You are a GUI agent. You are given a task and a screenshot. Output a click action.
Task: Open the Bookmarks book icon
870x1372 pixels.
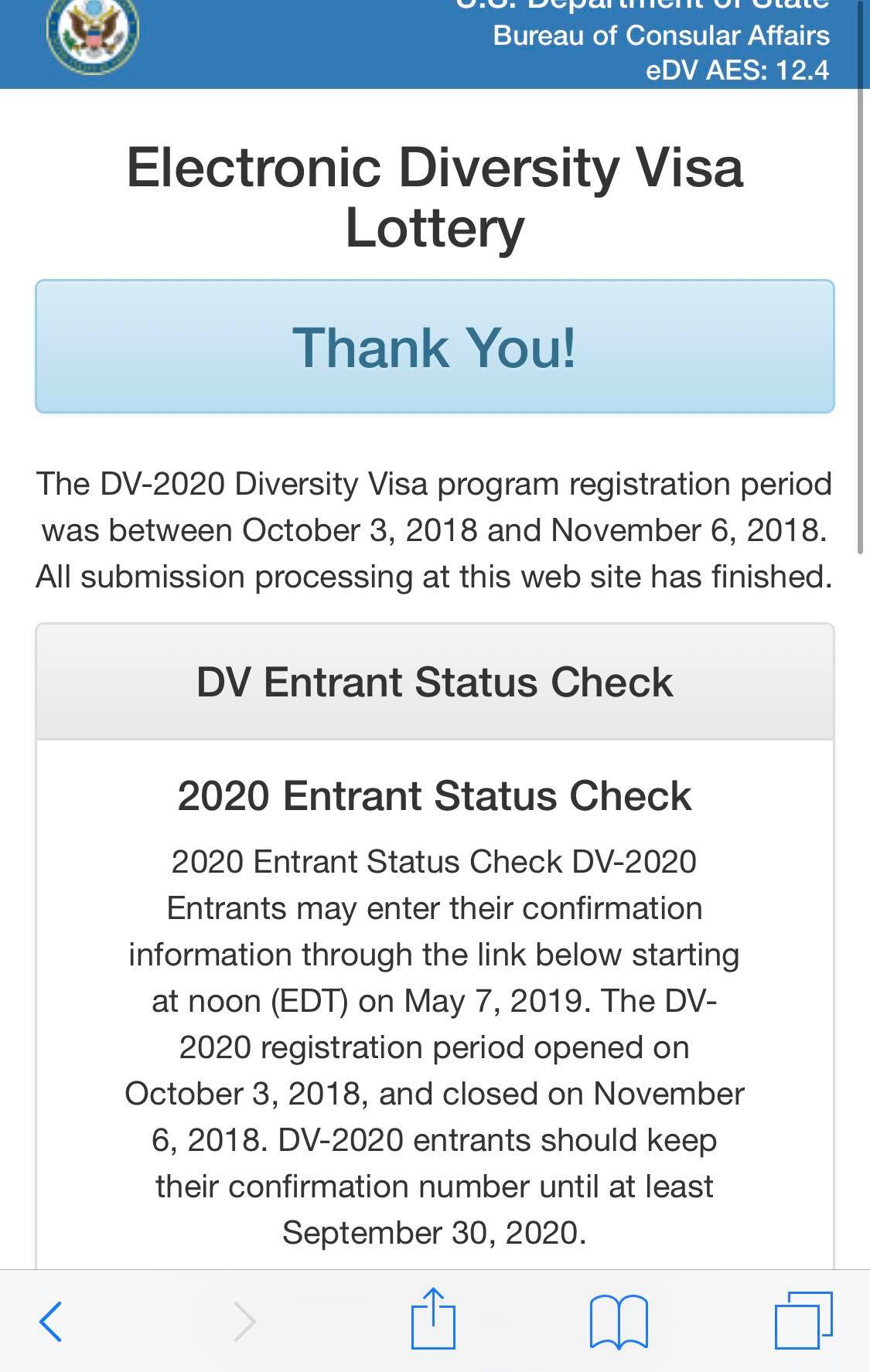coord(619,1323)
